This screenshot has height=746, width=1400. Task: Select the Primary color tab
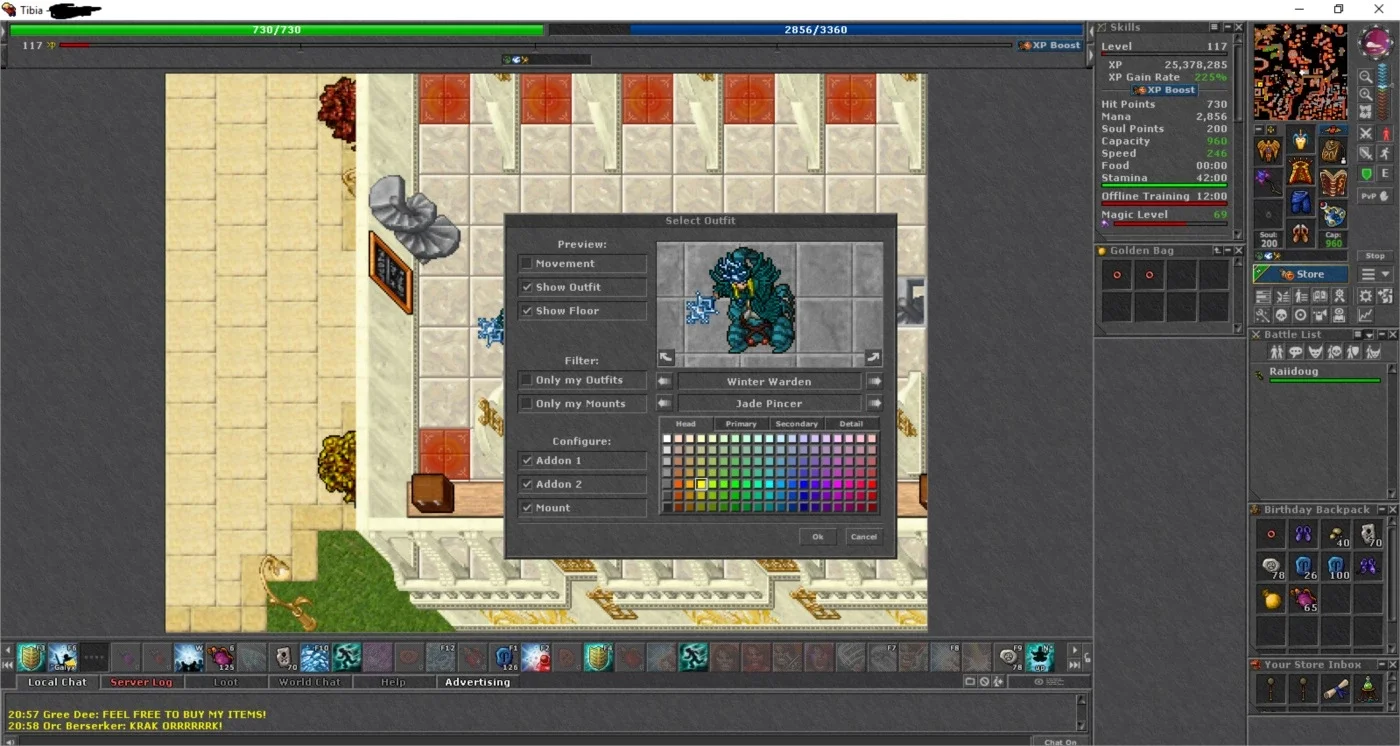[741, 424]
